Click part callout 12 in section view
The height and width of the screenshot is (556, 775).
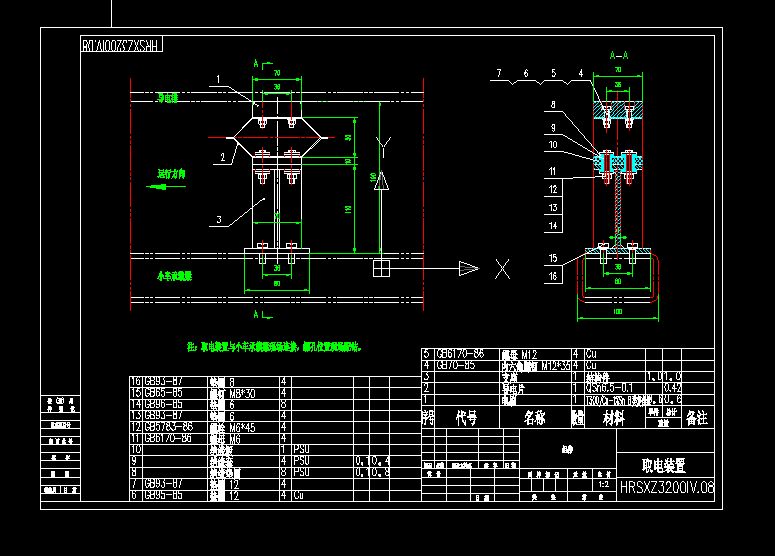[553, 189]
